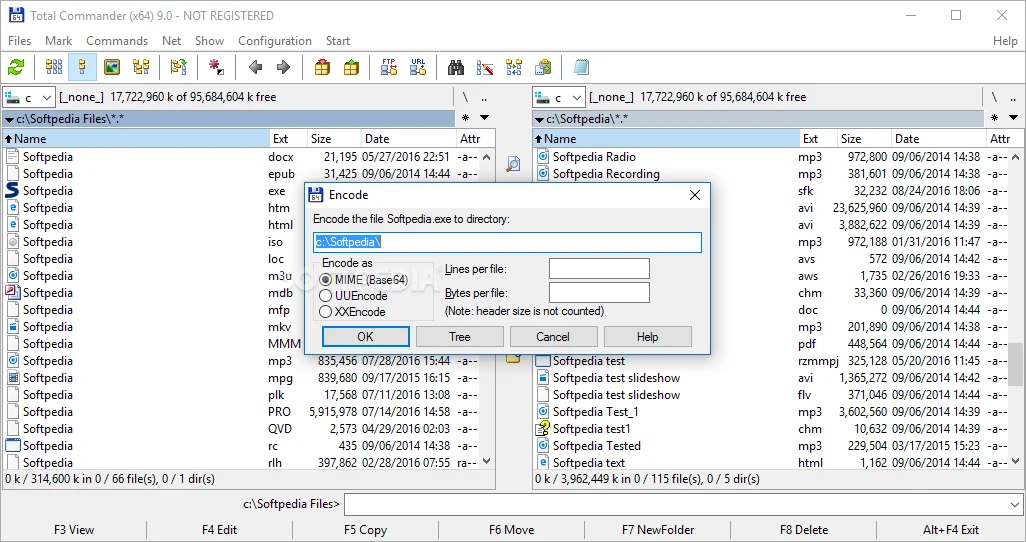Click the F5 Copy button
1026x542 pixels.
pos(365,530)
